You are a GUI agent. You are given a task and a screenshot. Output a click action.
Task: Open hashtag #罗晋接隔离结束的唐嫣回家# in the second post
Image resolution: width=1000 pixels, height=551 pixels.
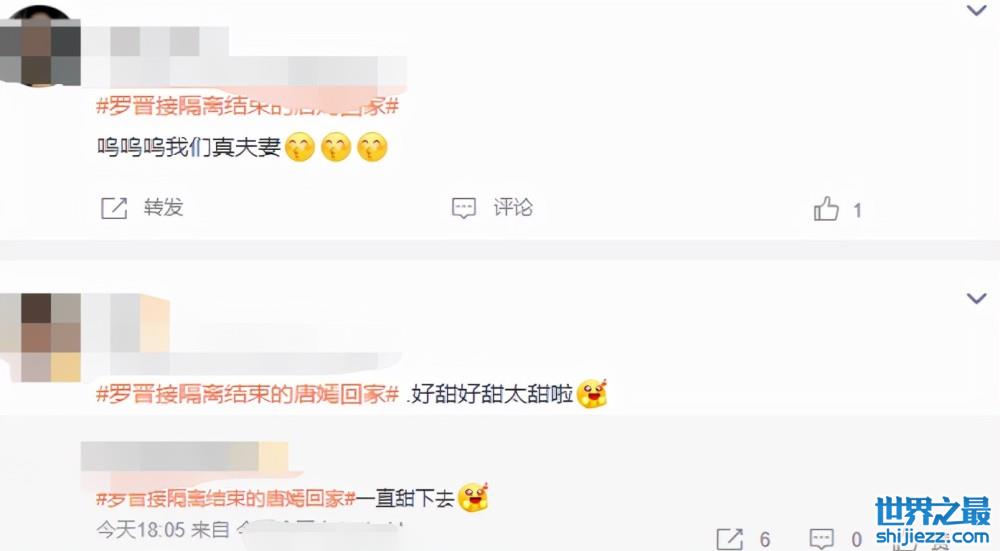(x=247, y=394)
